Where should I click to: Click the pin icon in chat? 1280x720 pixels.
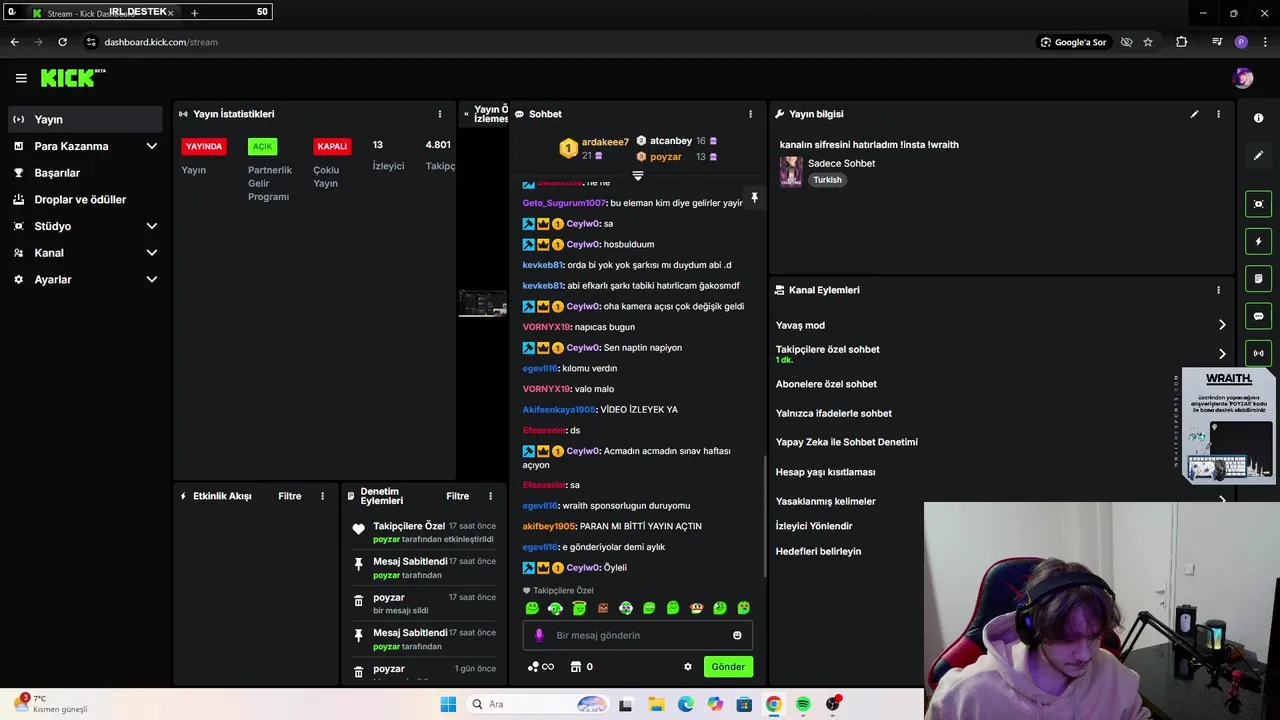(x=754, y=198)
